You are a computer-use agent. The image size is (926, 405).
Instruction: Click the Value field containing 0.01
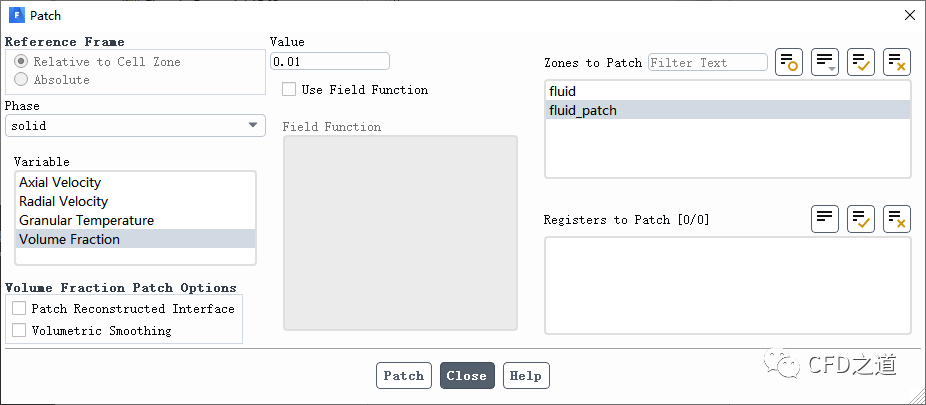tap(329, 62)
